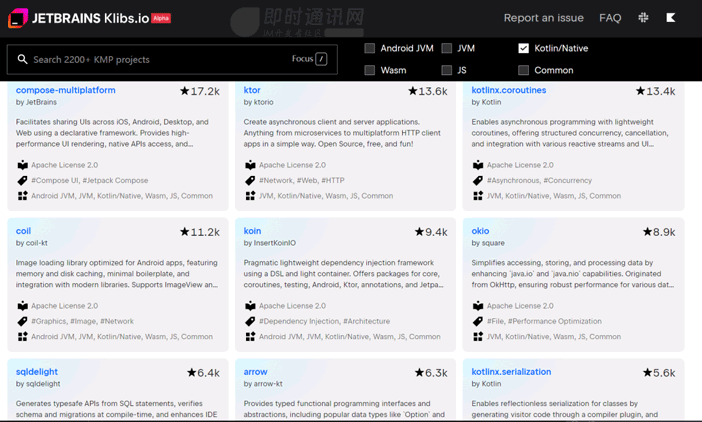Click platforms icon on ktor card
This screenshot has width=702, height=422.
point(250,196)
